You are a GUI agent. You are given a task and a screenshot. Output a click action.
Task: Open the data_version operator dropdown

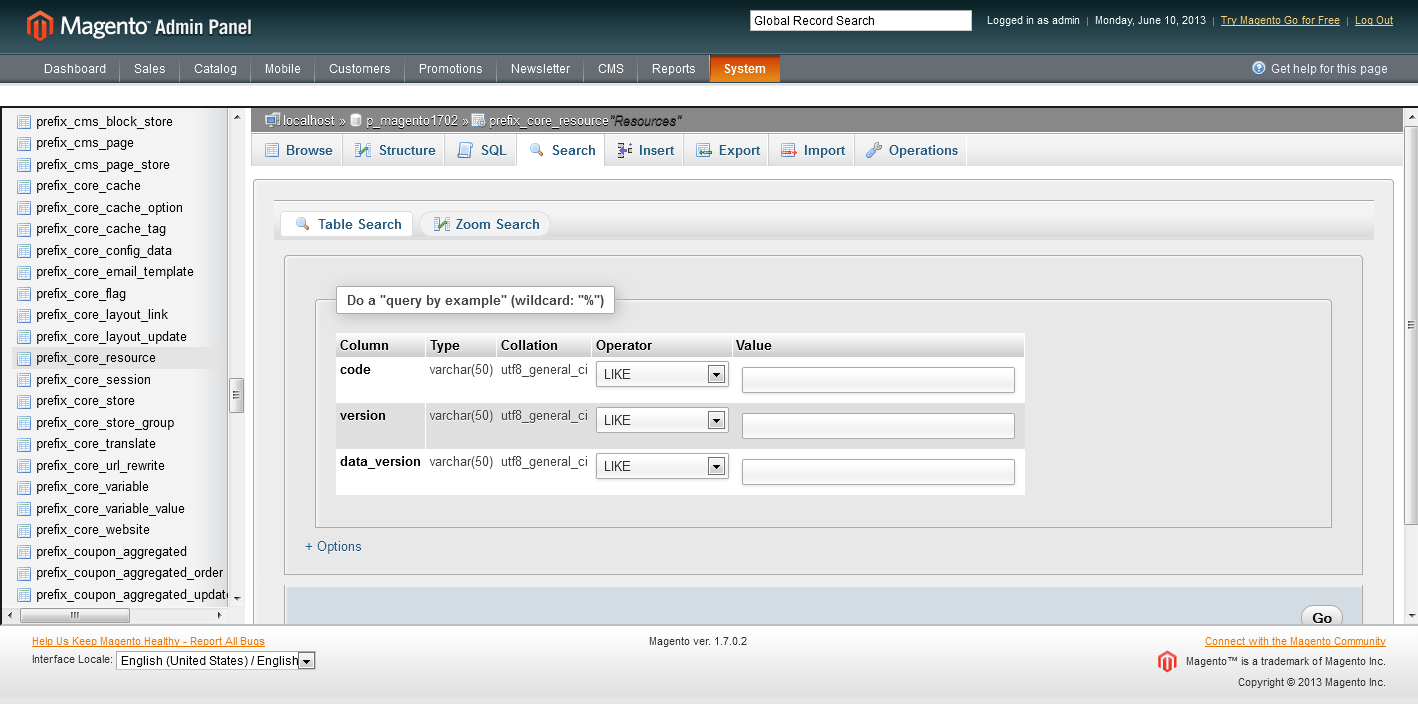pos(662,465)
